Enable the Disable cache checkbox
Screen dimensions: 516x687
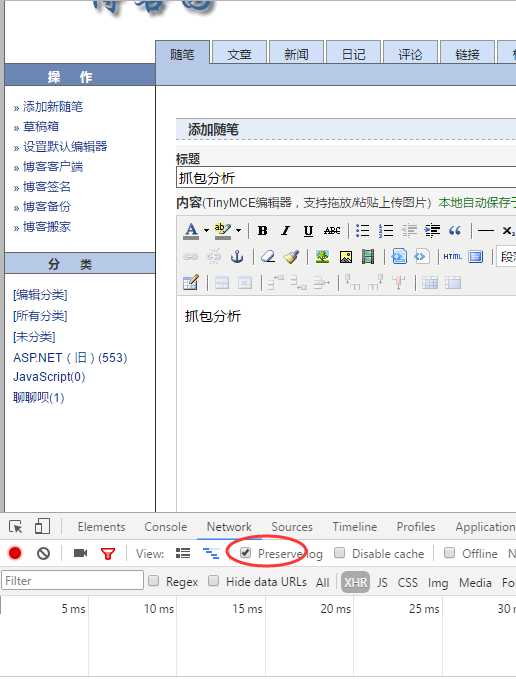(339, 553)
